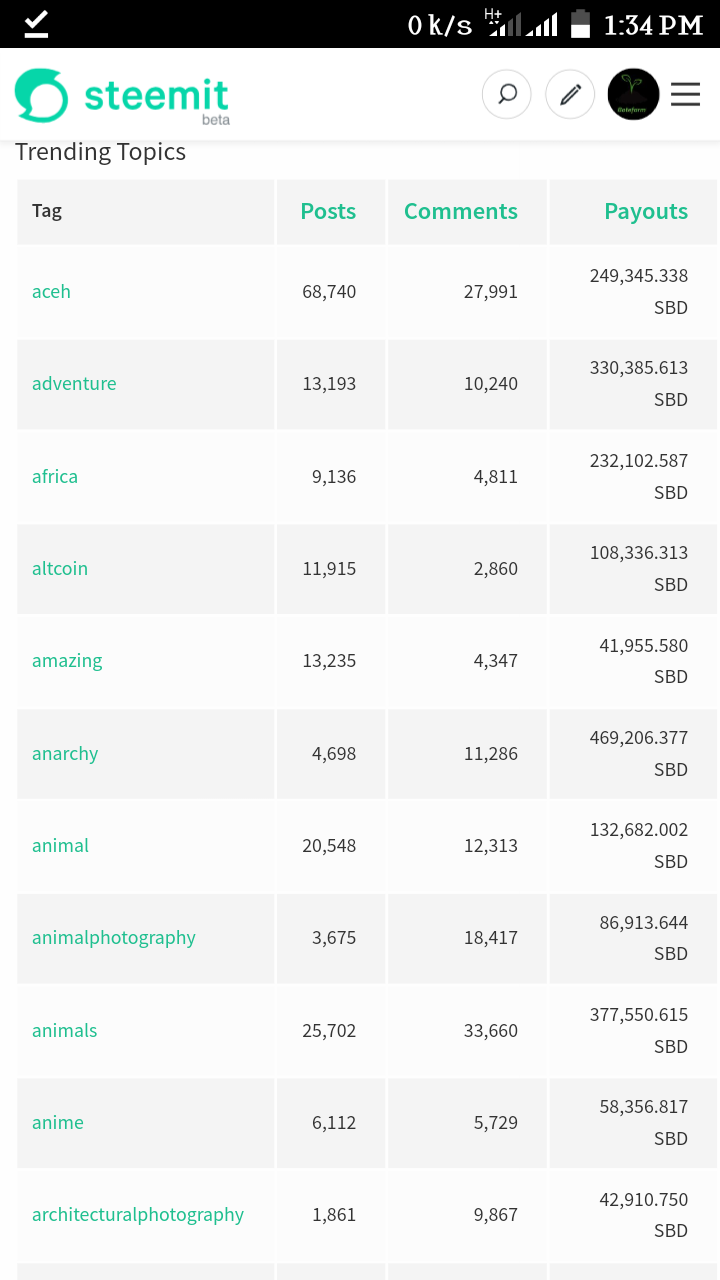
Task: Open the architecturalphotography tag
Action: click(138, 1214)
